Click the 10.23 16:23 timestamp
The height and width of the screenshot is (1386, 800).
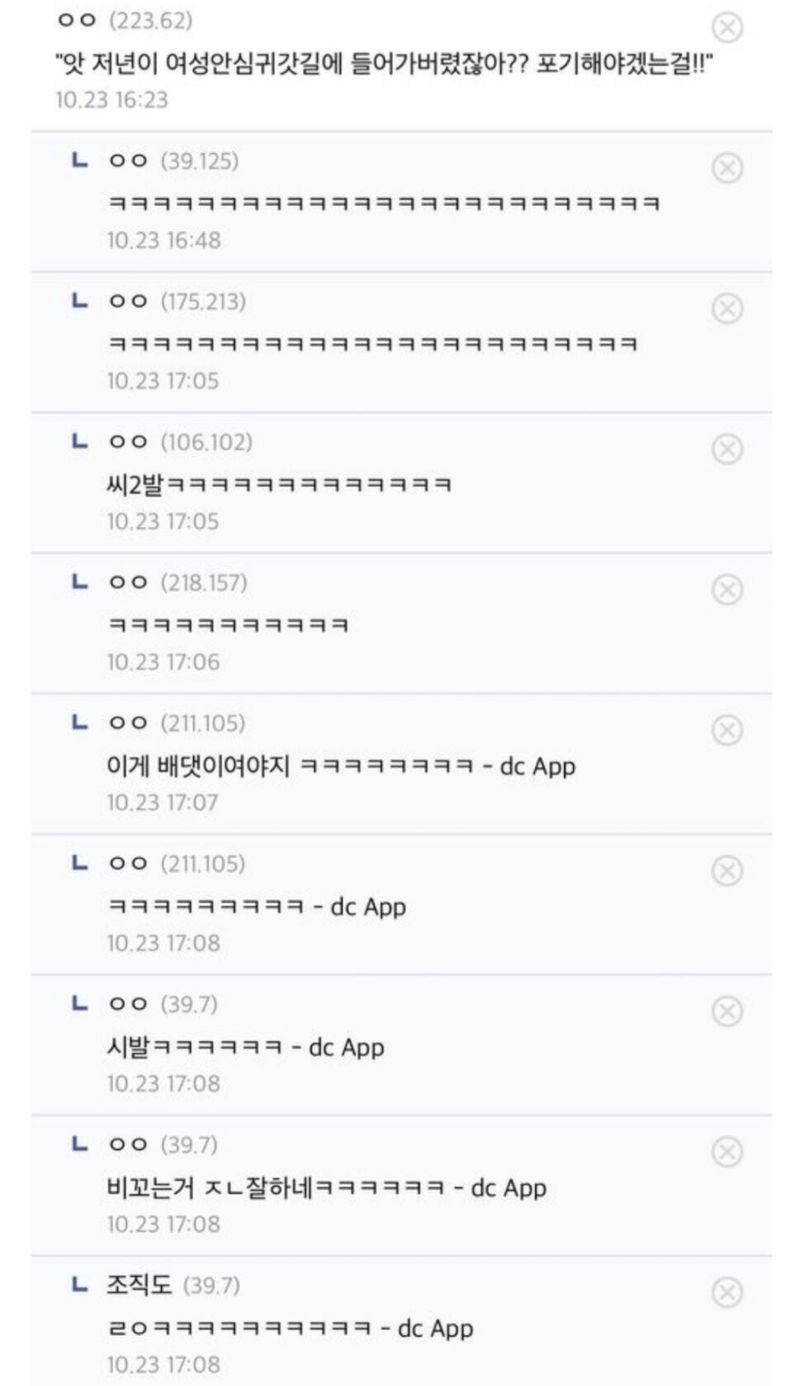pyautogui.click(x=112, y=100)
